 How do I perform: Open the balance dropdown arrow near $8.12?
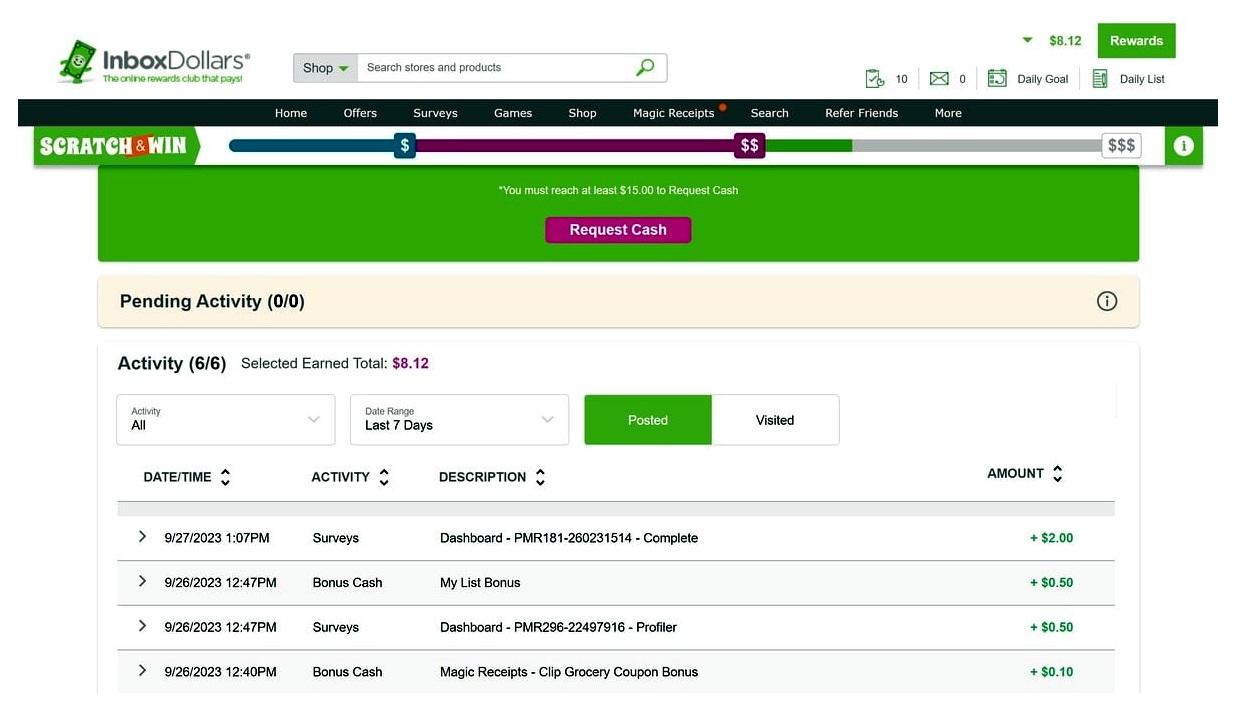click(1027, 41)
